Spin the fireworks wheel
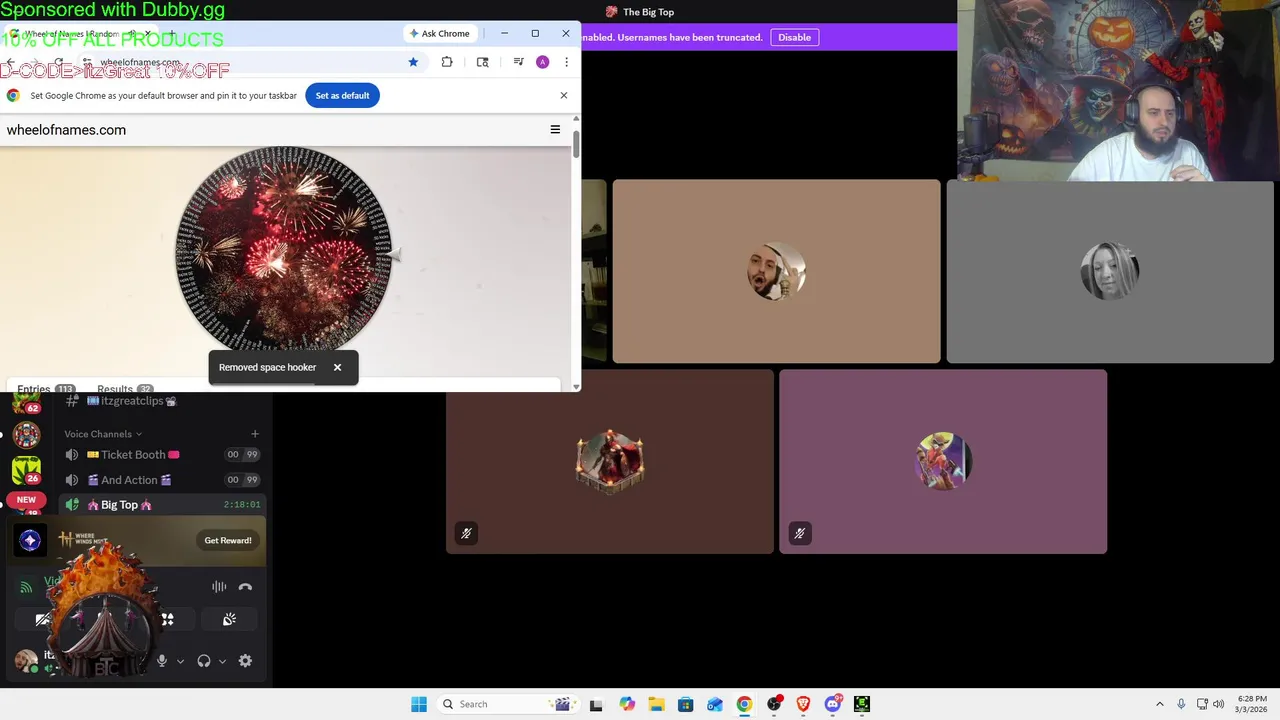This screenshot has height=720, width=1280. 283,252
